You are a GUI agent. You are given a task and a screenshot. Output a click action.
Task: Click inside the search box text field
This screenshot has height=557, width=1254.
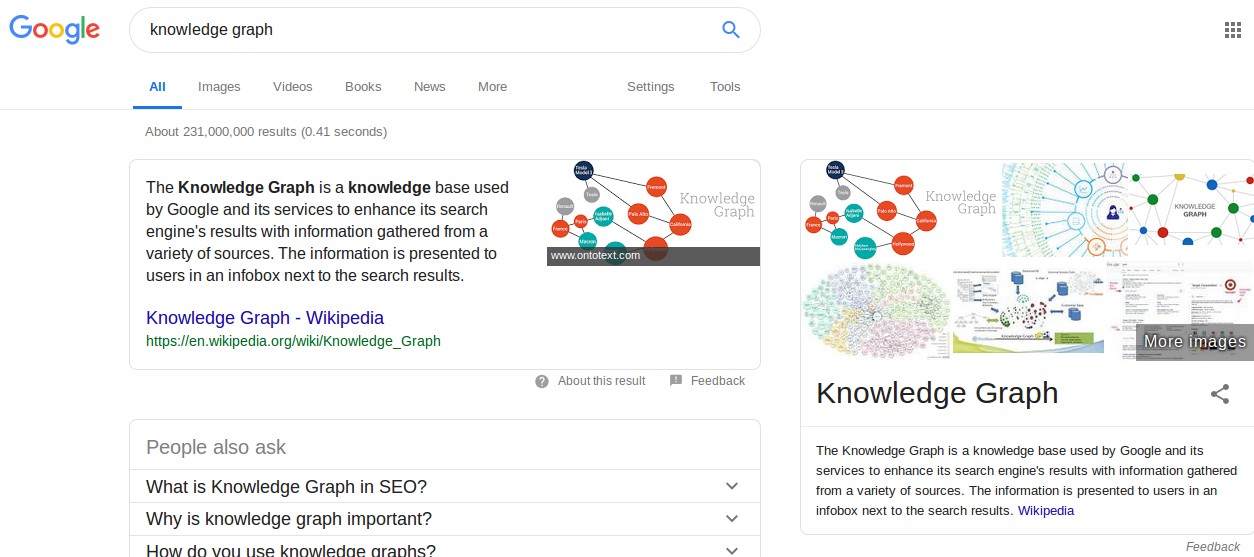[425, 30]
